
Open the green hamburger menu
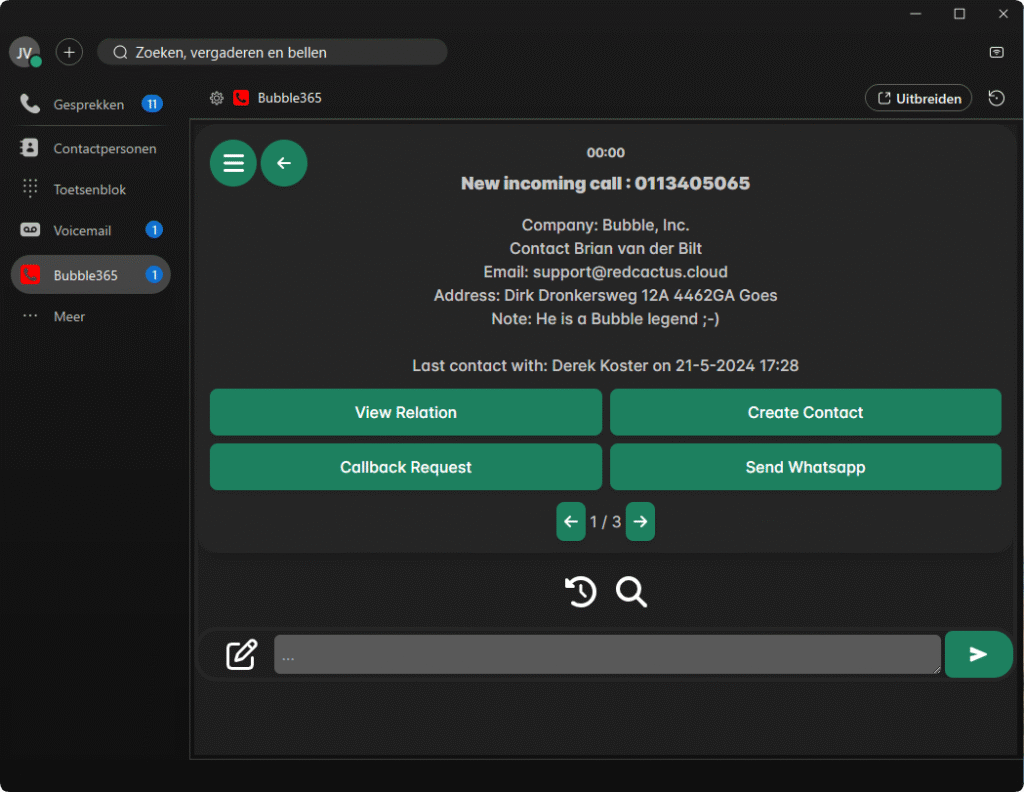click(x=233, y=163)
